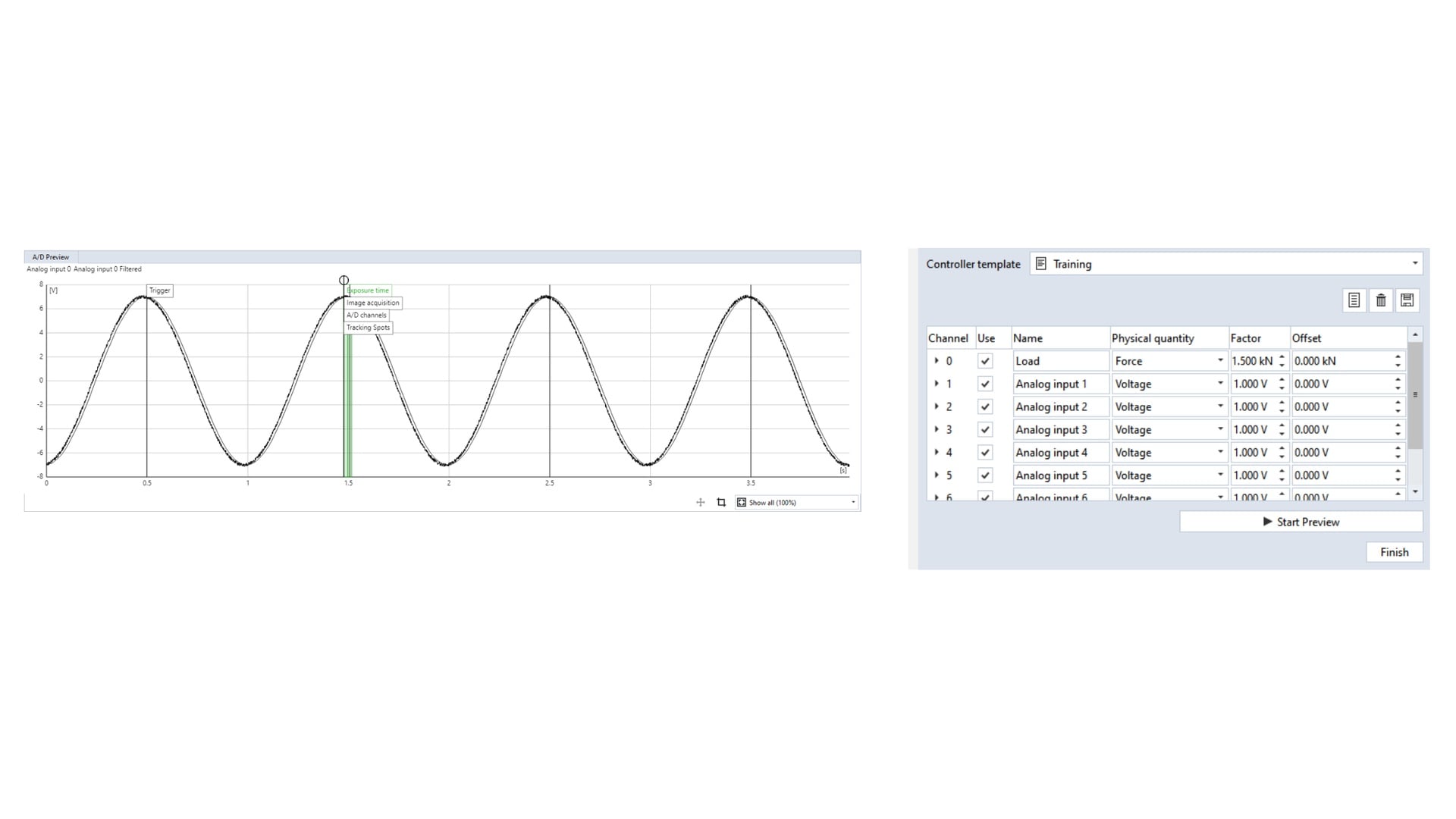Expand channel 2 row
This screenshot has width=1456, height=819.
(x=937, y=406)
